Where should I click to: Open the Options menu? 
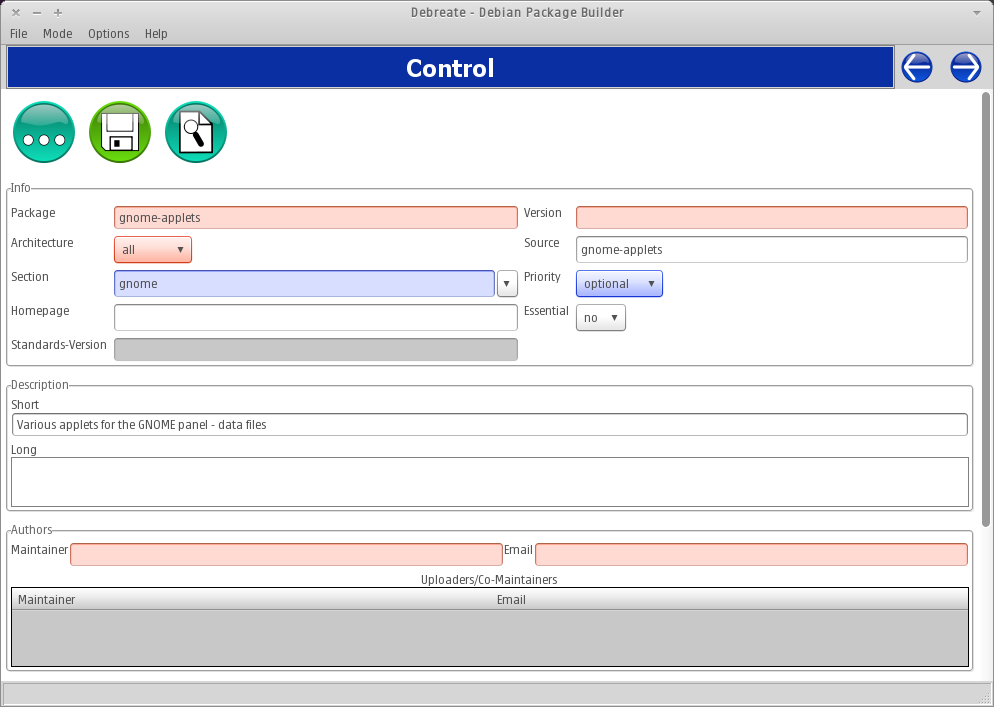[x=108, y=34]
